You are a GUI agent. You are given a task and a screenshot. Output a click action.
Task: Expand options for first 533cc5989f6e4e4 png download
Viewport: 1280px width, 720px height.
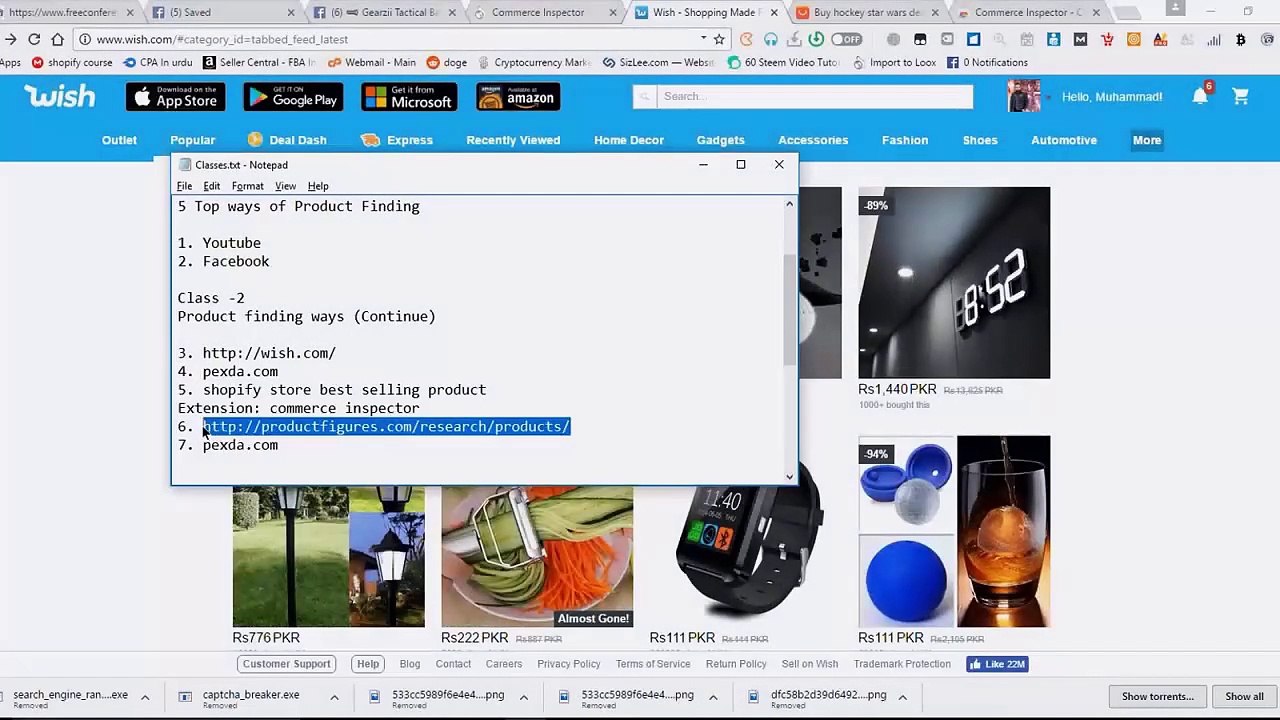tap(523, 697)
